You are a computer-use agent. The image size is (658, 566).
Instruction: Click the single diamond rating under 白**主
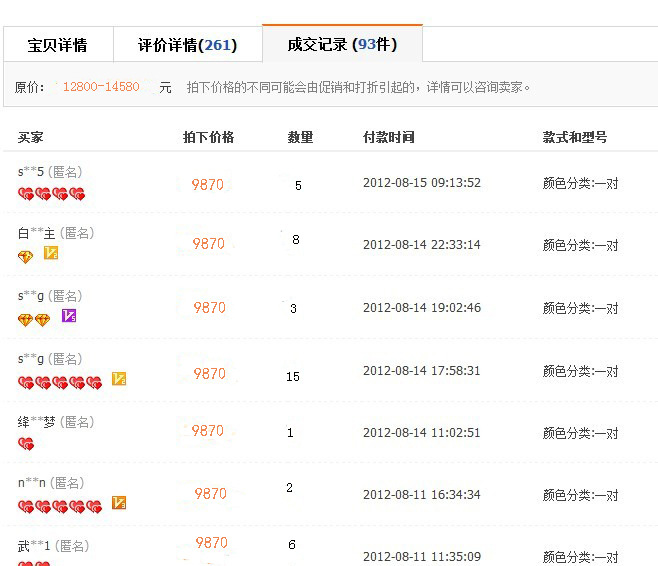click(x=26, y=256)
